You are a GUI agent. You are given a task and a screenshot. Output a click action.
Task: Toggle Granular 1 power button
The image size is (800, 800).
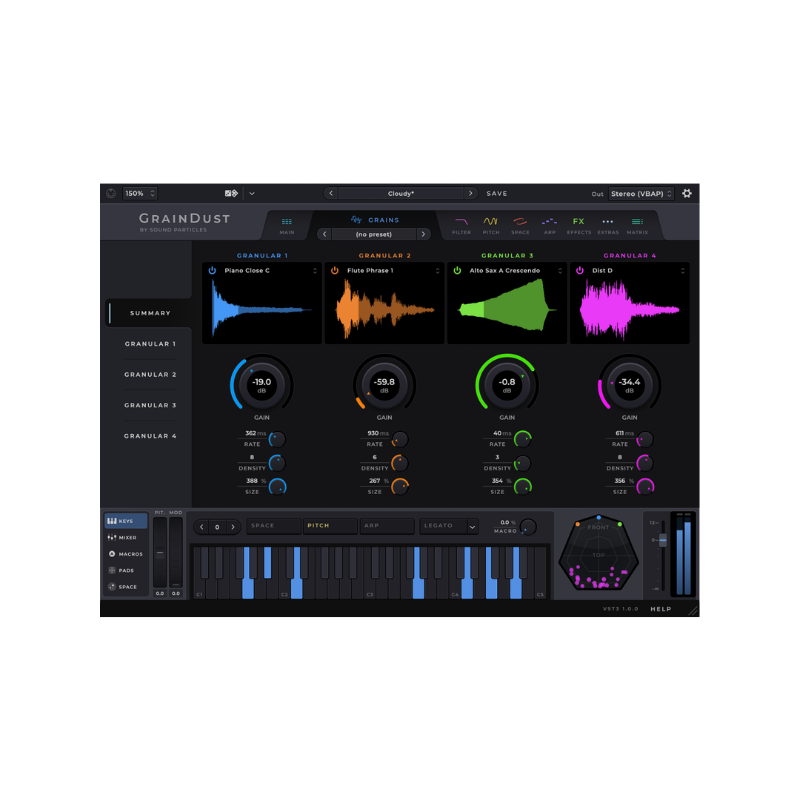pos(212,270)
